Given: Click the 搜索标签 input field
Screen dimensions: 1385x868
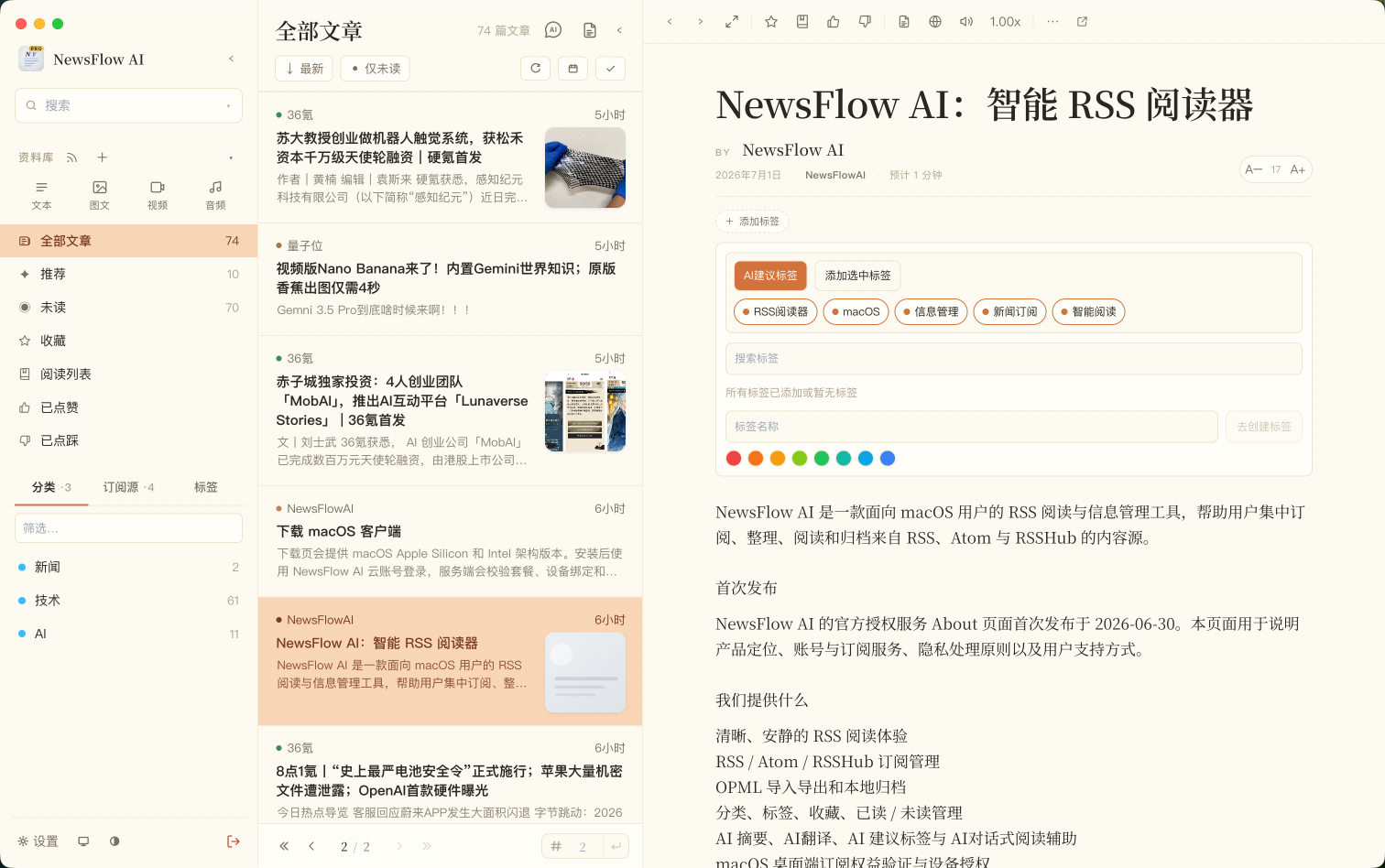Looking at the screenshot, I should [x=1013, y=359].
